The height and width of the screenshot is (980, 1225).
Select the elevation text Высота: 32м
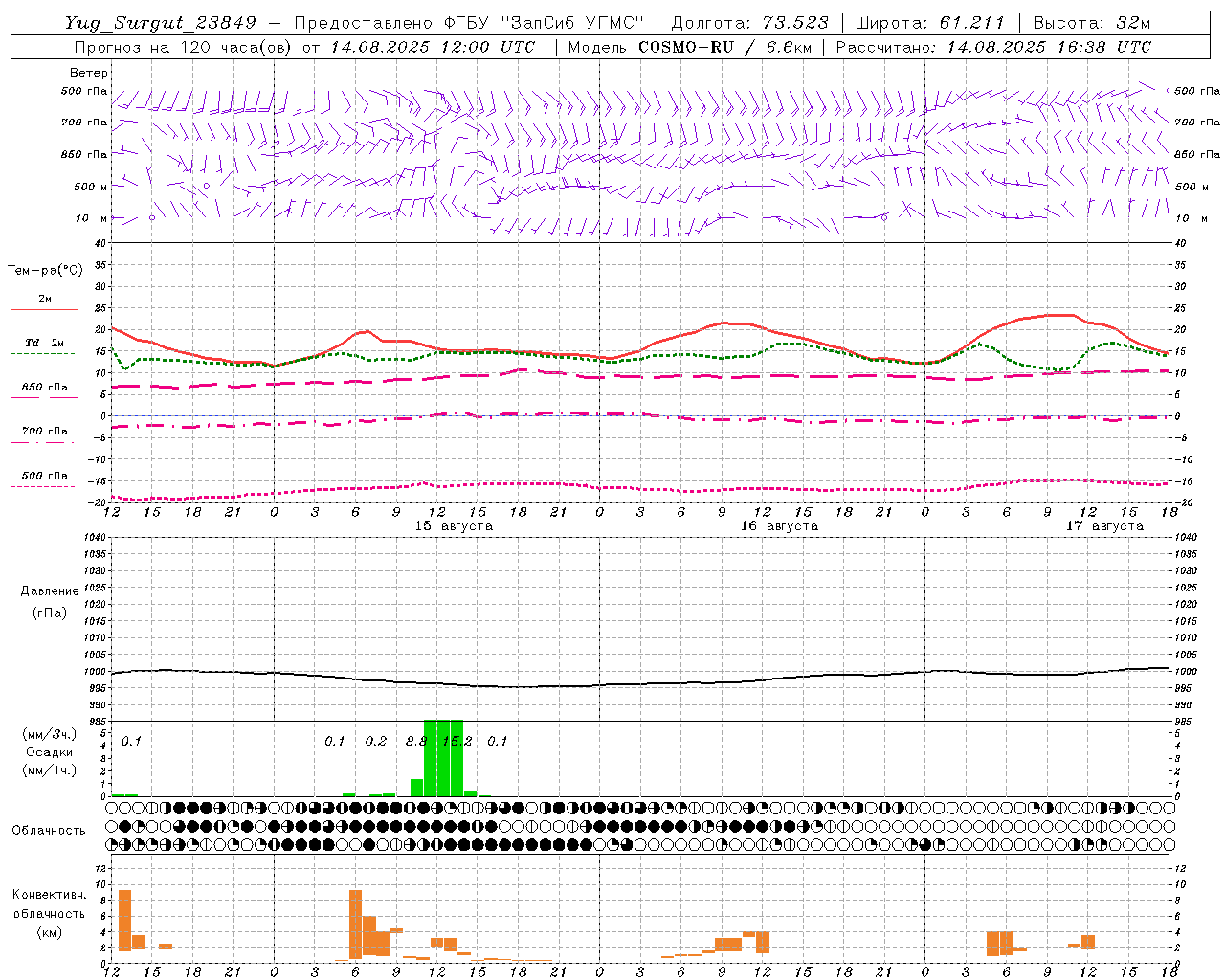(x=1091, y=23)
